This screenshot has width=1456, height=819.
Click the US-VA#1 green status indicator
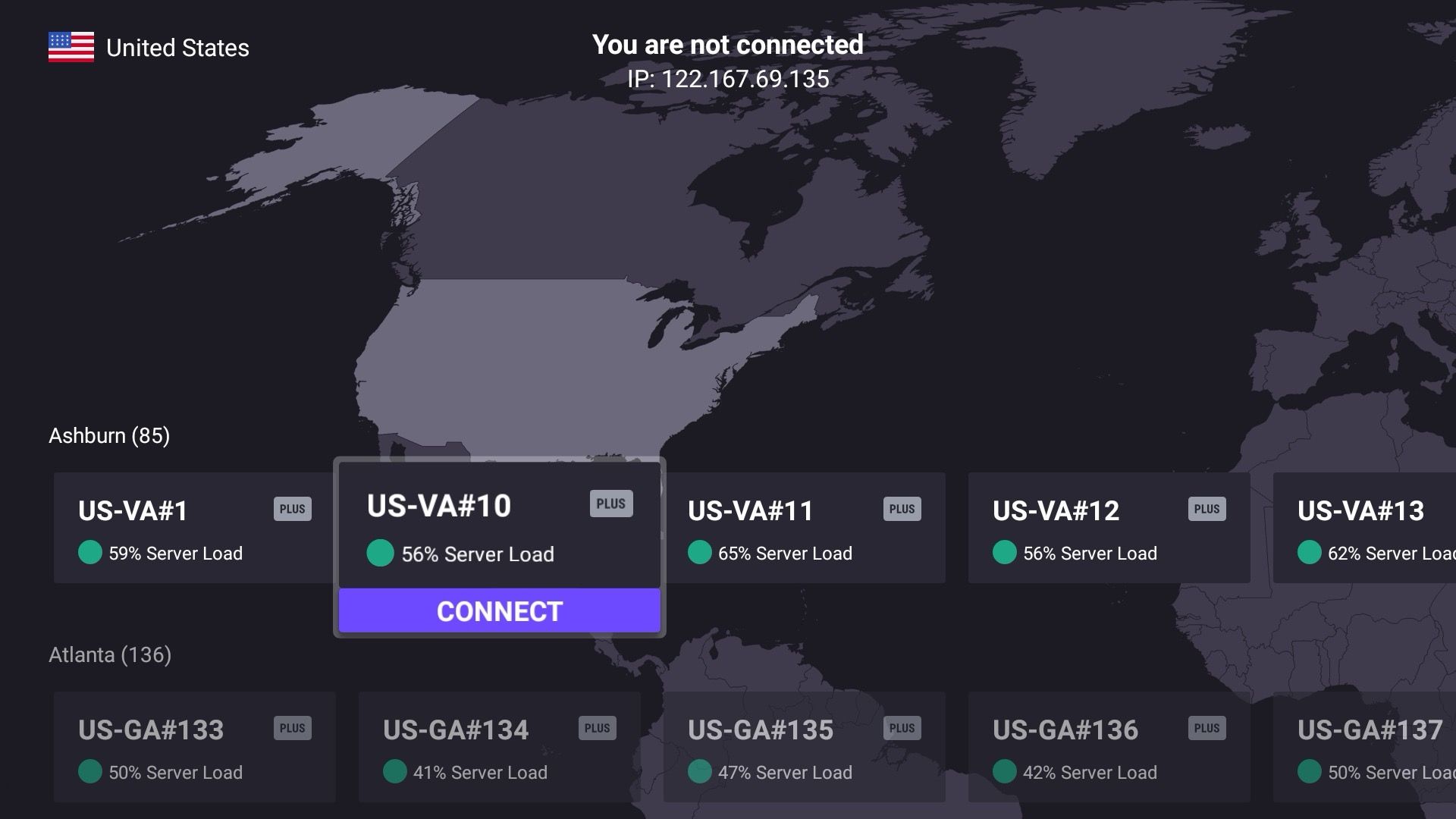pos(89,552)
